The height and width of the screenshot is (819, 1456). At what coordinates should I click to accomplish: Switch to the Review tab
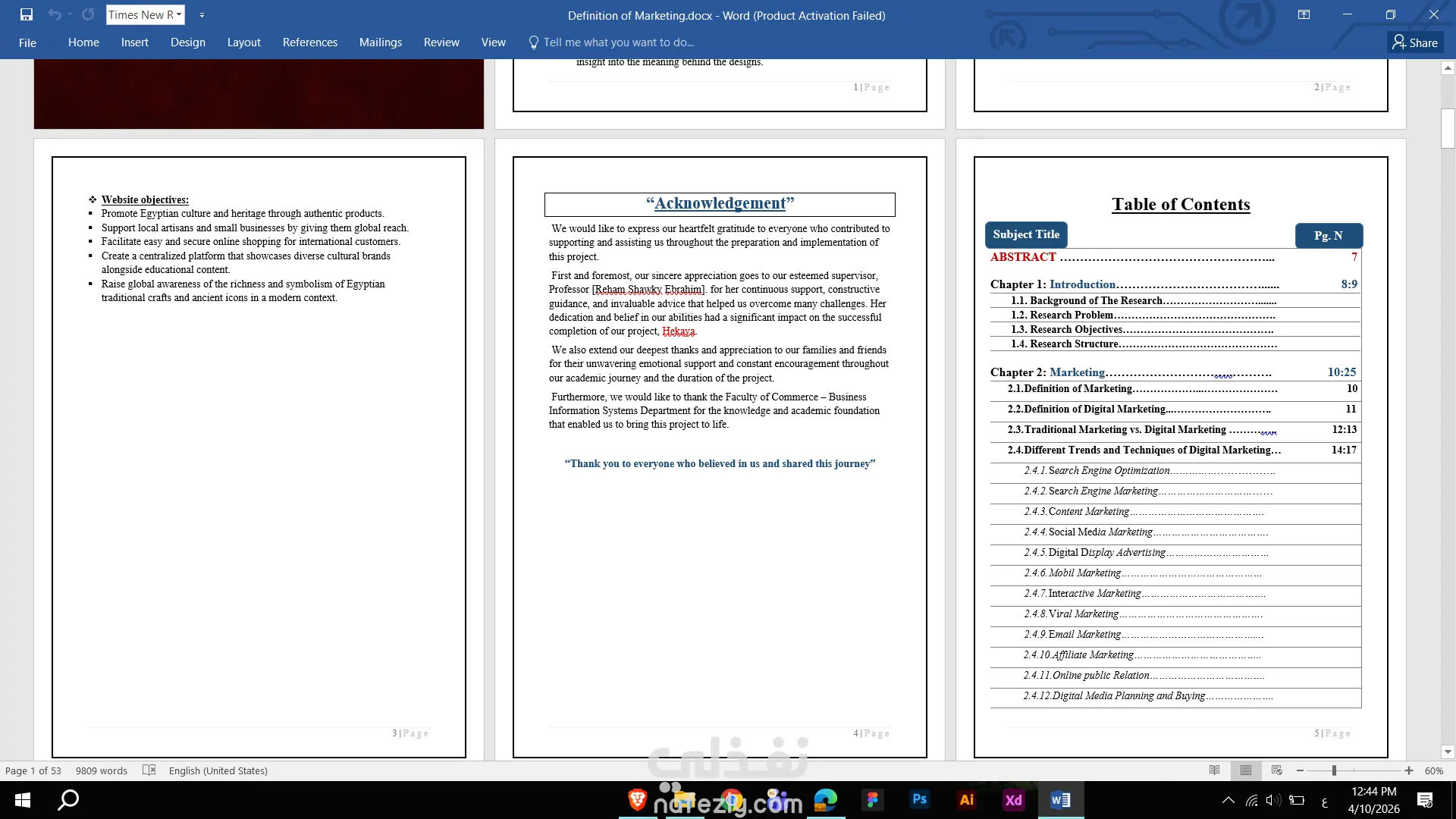441,42
